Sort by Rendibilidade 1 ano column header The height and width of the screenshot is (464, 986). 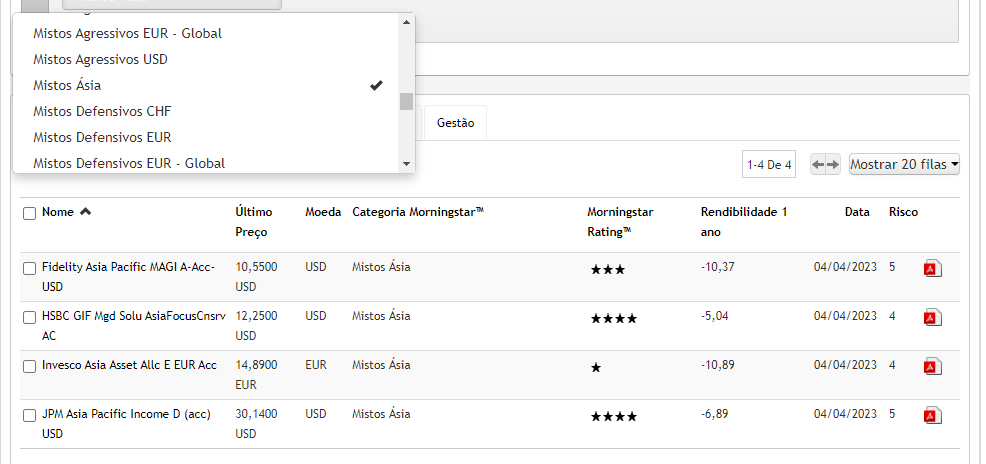point(744,222)
